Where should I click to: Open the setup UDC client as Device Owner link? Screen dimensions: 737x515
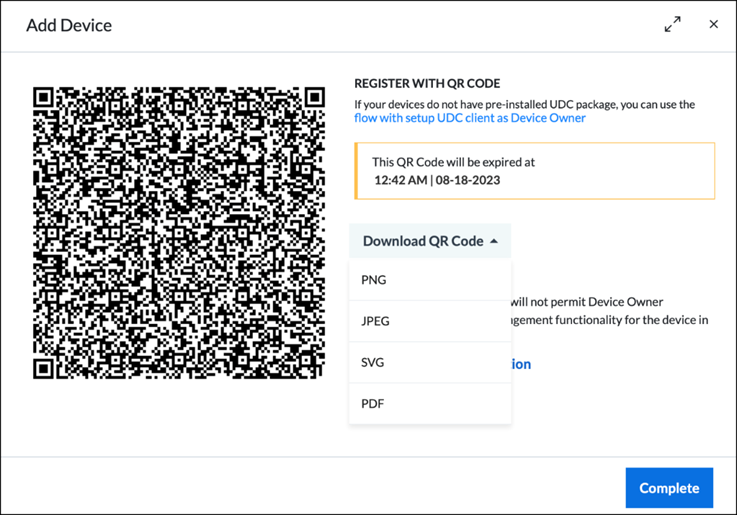[x=470, y=118]
